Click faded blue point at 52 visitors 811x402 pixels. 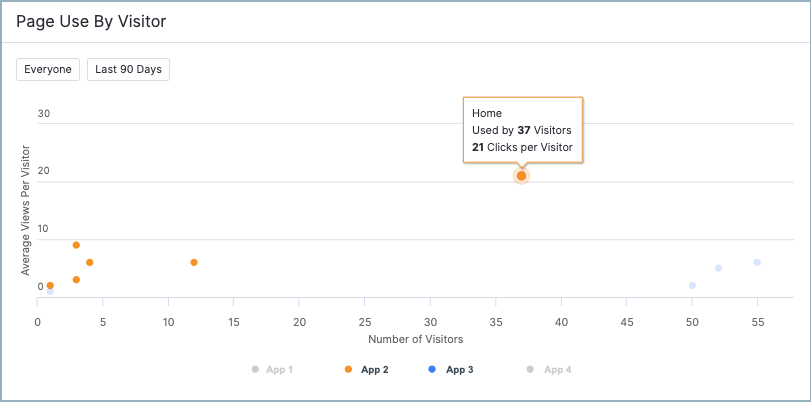pos(718,268)
